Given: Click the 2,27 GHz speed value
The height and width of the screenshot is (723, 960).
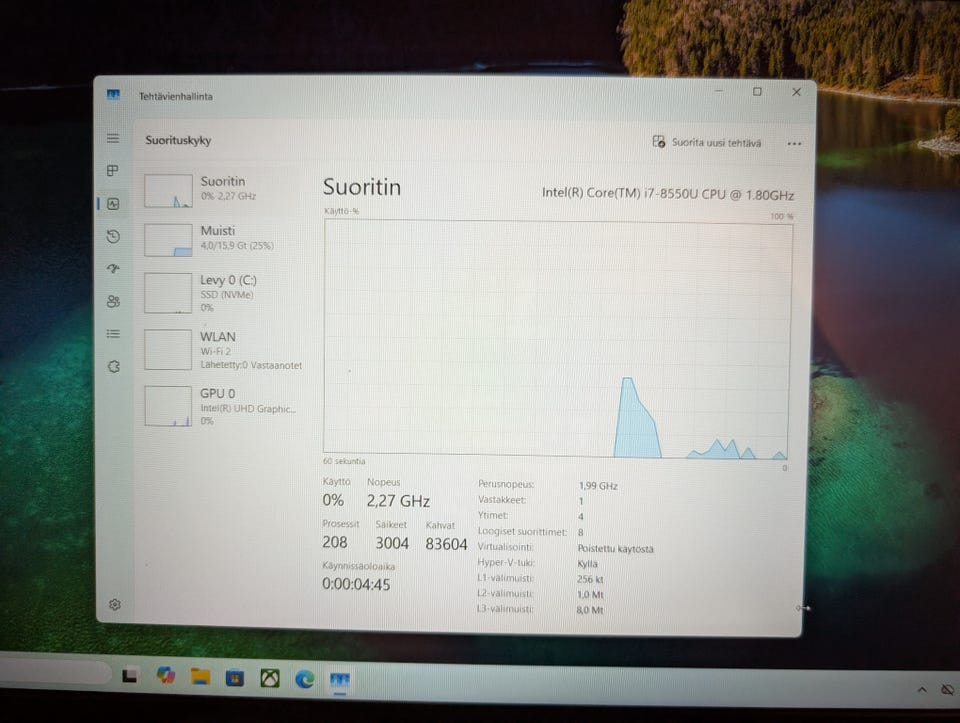Looking at the screenshot, I should [398, 501].
